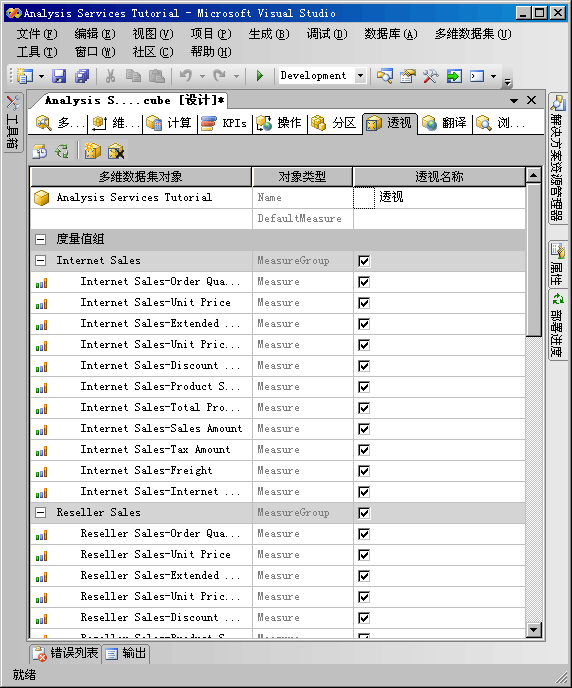Screen dimensions: 572x688
Task: Click the 透视名称 column header
Action: pyautogui.click(x=439, y=177)
